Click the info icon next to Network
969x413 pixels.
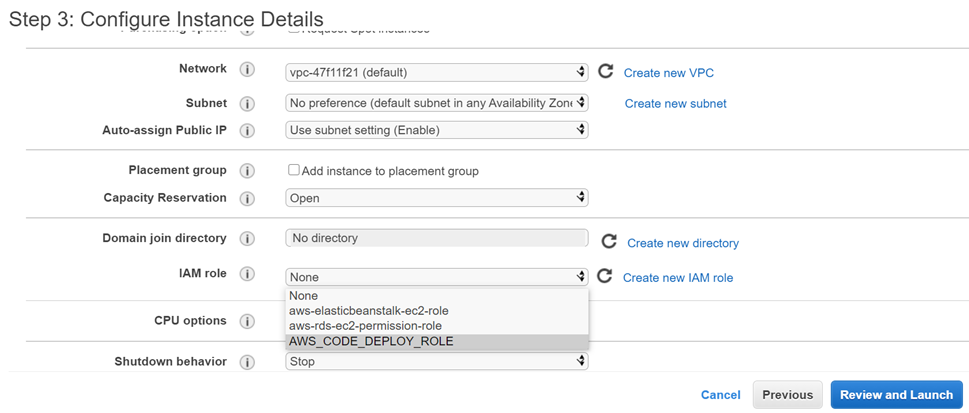pos(247,71)
